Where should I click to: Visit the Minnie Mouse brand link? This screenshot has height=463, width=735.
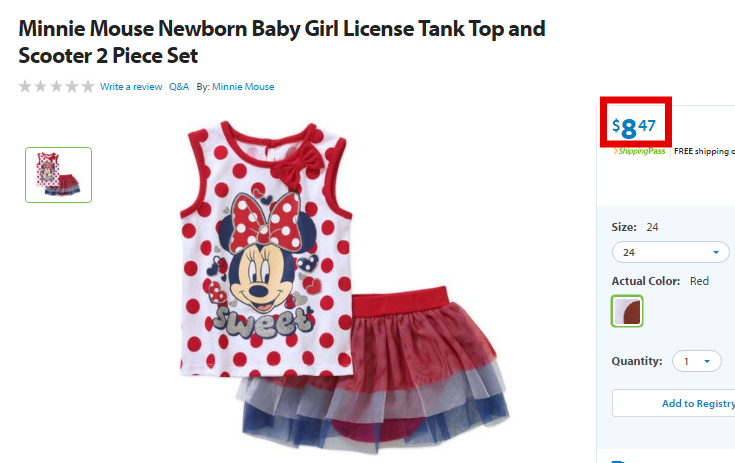click(x=243, y=87)
